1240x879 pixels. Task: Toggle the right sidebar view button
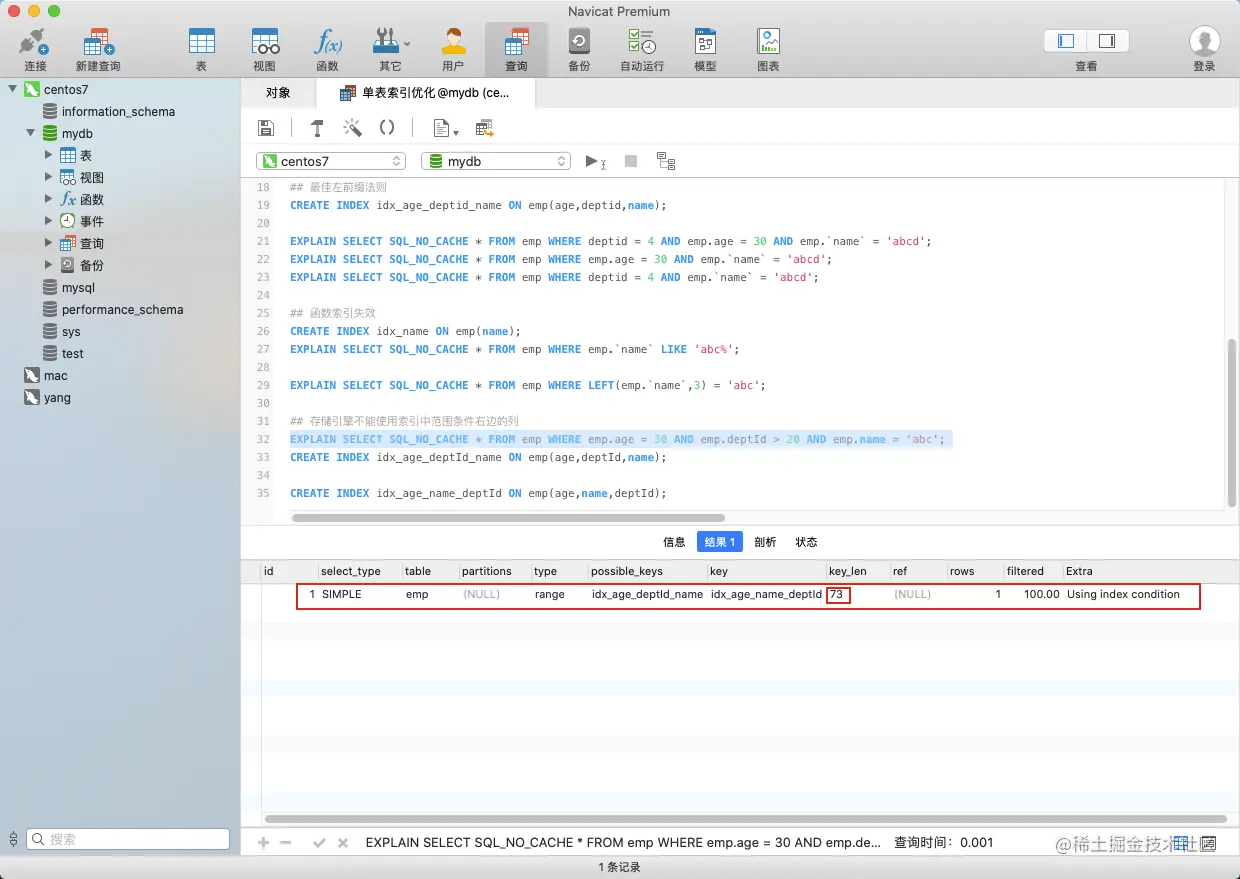point(1107,41)
